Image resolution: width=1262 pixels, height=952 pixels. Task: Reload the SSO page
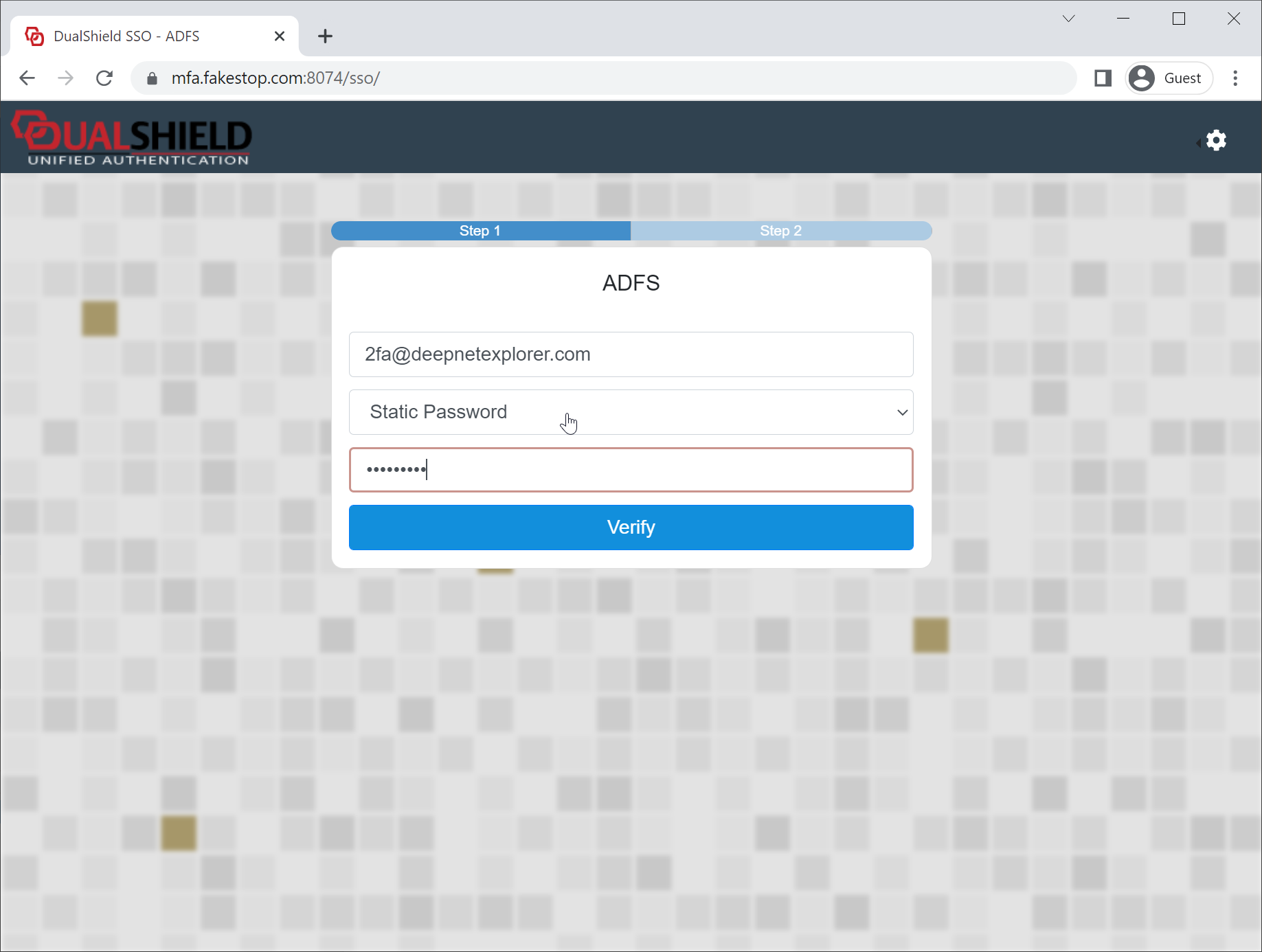click(x=104, y=78)
